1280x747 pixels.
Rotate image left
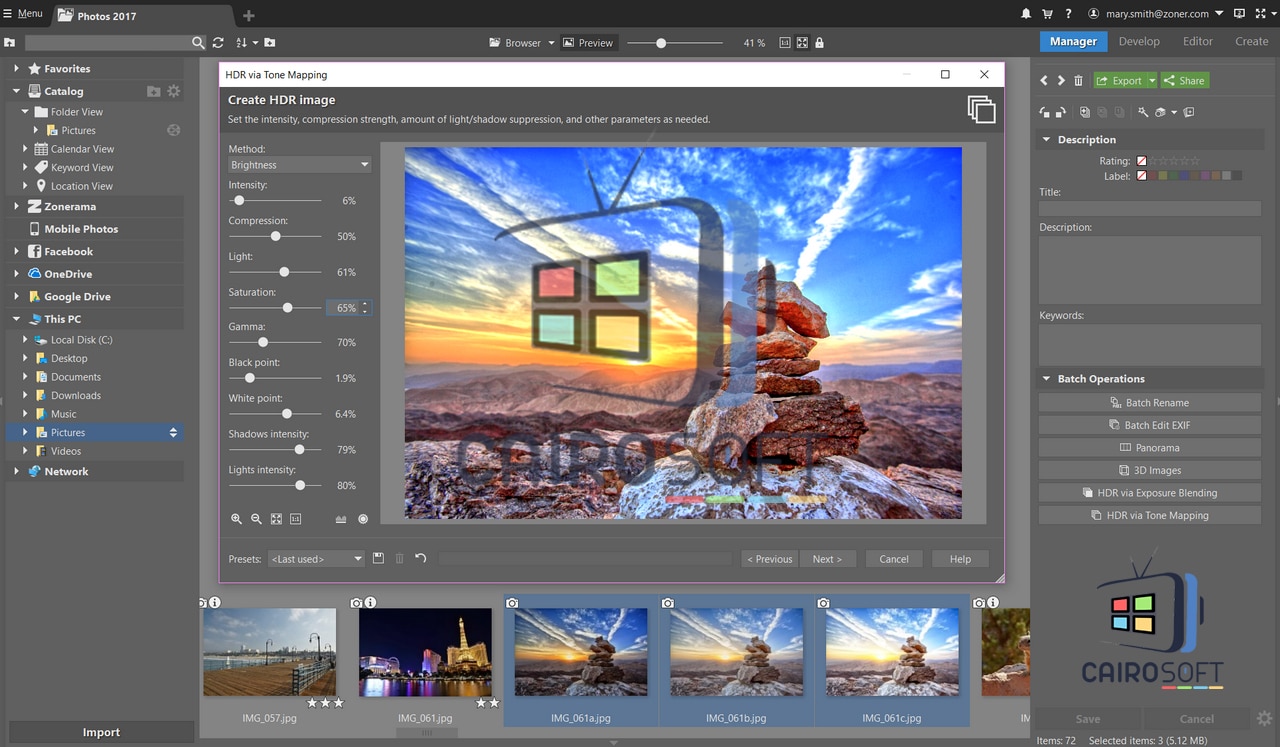point(1044,112)
